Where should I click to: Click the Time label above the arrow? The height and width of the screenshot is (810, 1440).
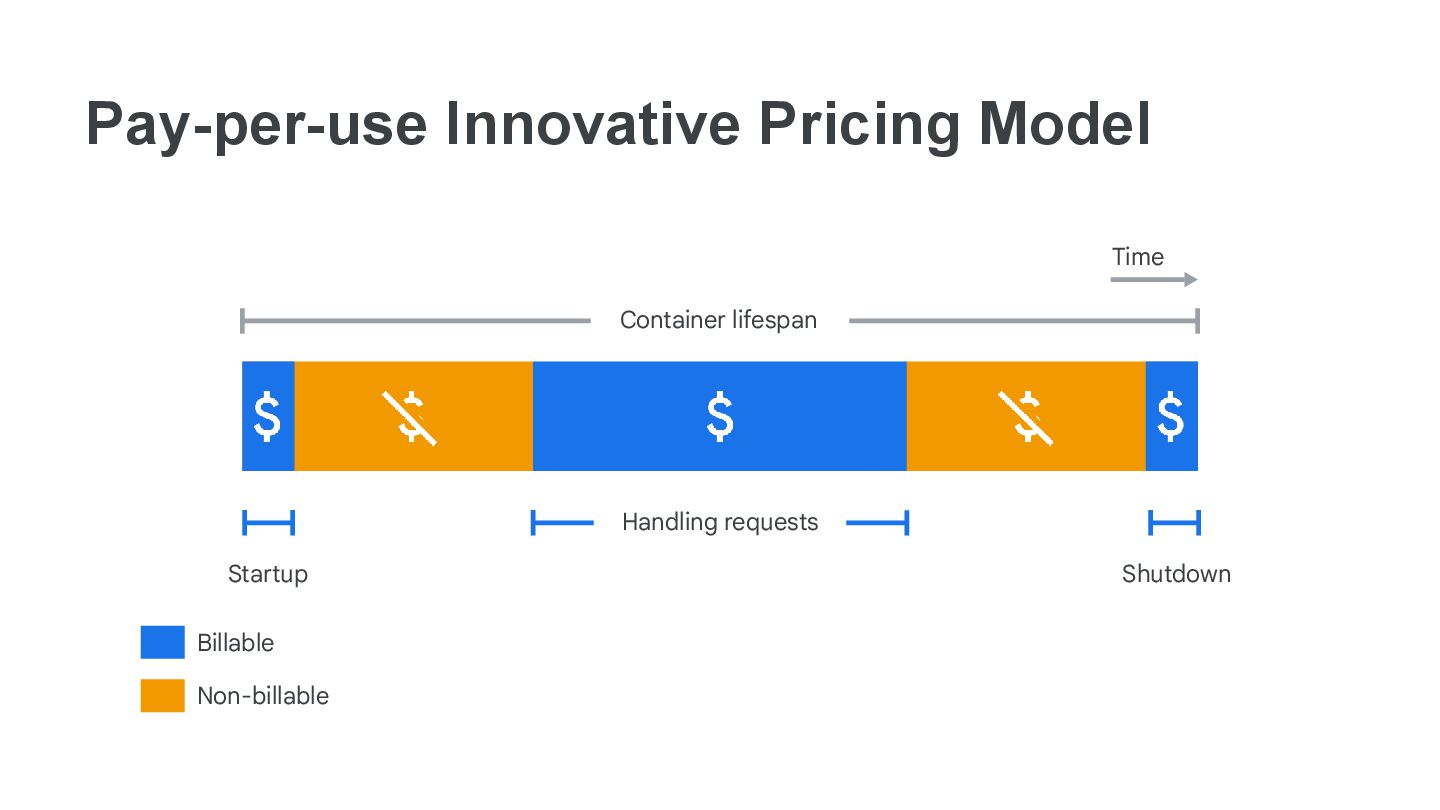click(1138, 257)
